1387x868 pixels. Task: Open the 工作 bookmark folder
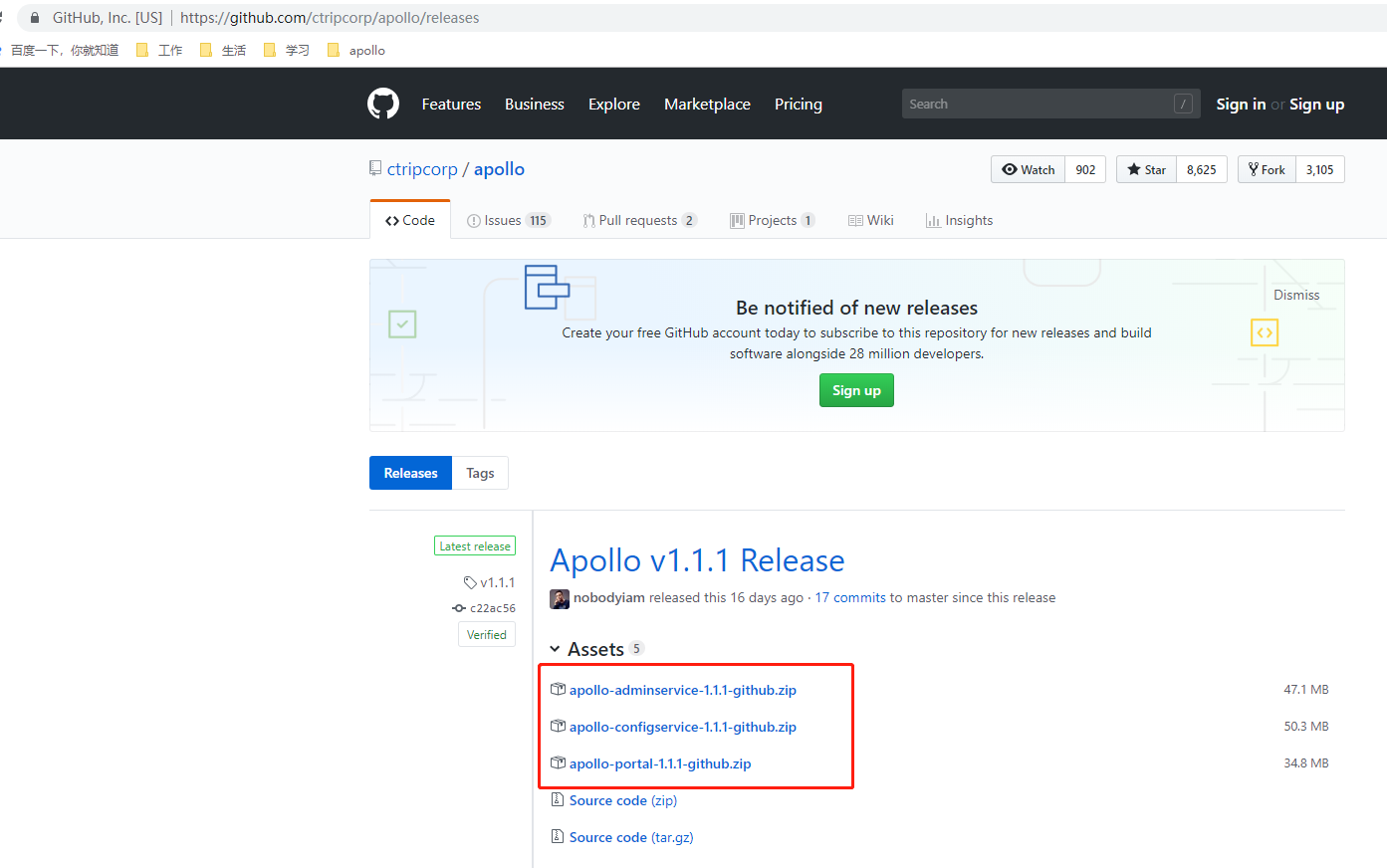coord(159,50)
